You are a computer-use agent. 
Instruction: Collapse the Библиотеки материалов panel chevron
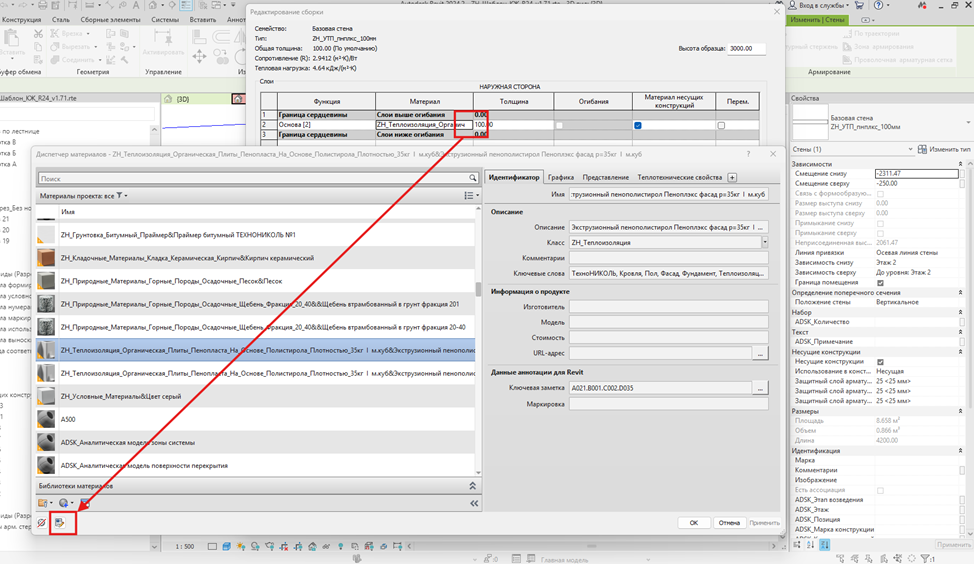pyautogui.click(x=472, y=486)
